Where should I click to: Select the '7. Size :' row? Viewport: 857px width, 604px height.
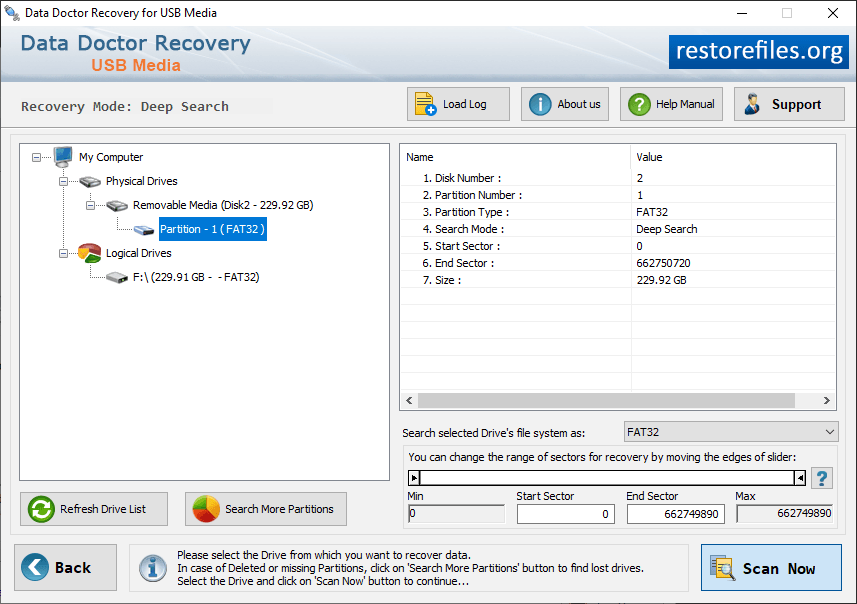pos(618,280)
